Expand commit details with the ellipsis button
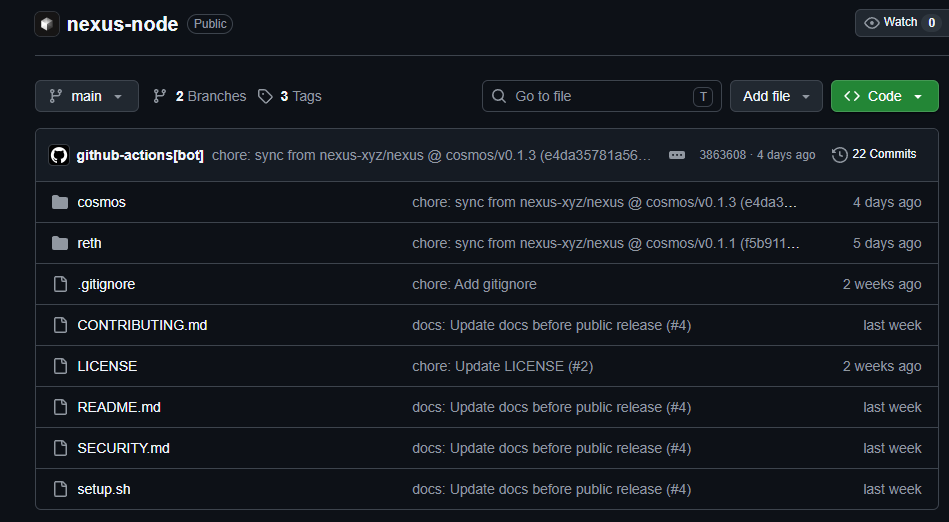 click(677, 156)
